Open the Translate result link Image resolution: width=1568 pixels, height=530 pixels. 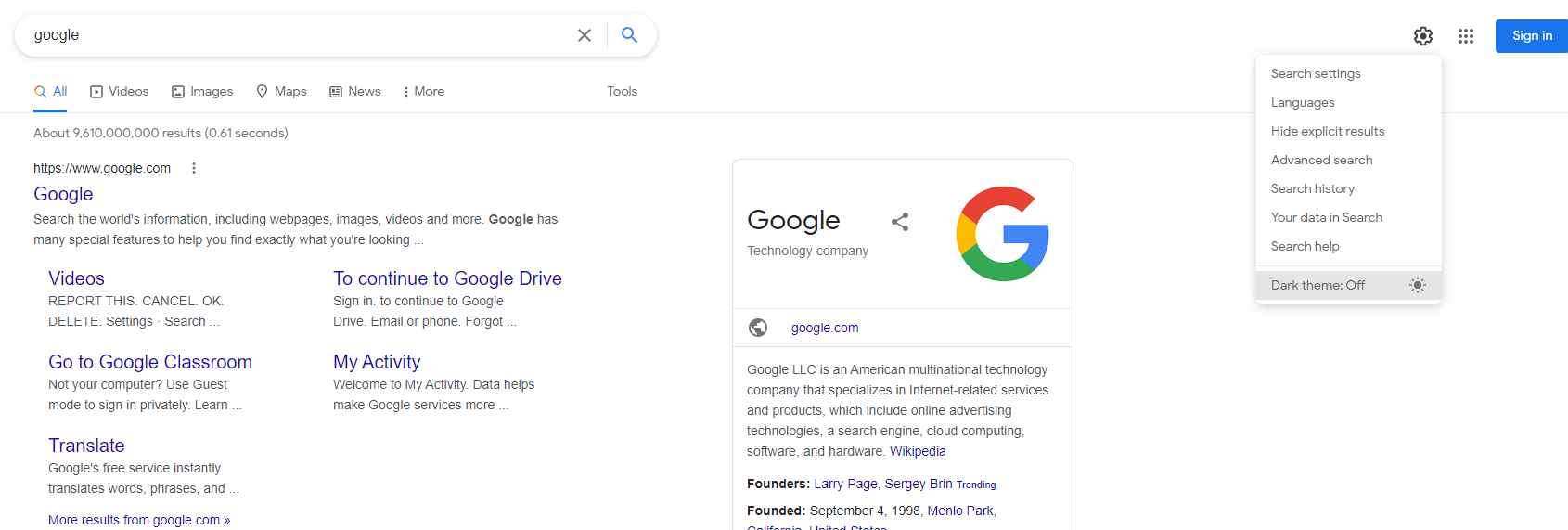(x=86, y=446)
